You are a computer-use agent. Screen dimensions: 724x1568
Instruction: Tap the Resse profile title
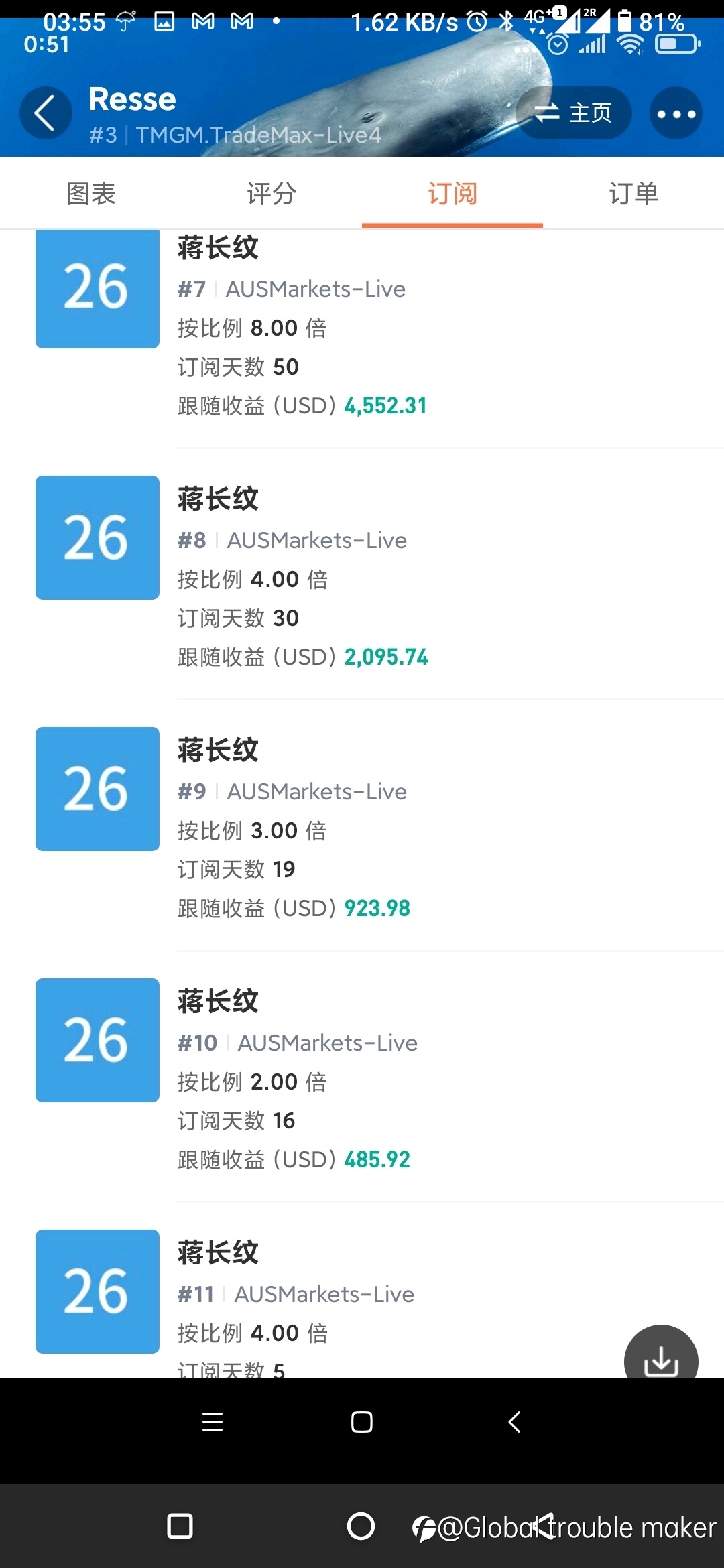[133, 99]
